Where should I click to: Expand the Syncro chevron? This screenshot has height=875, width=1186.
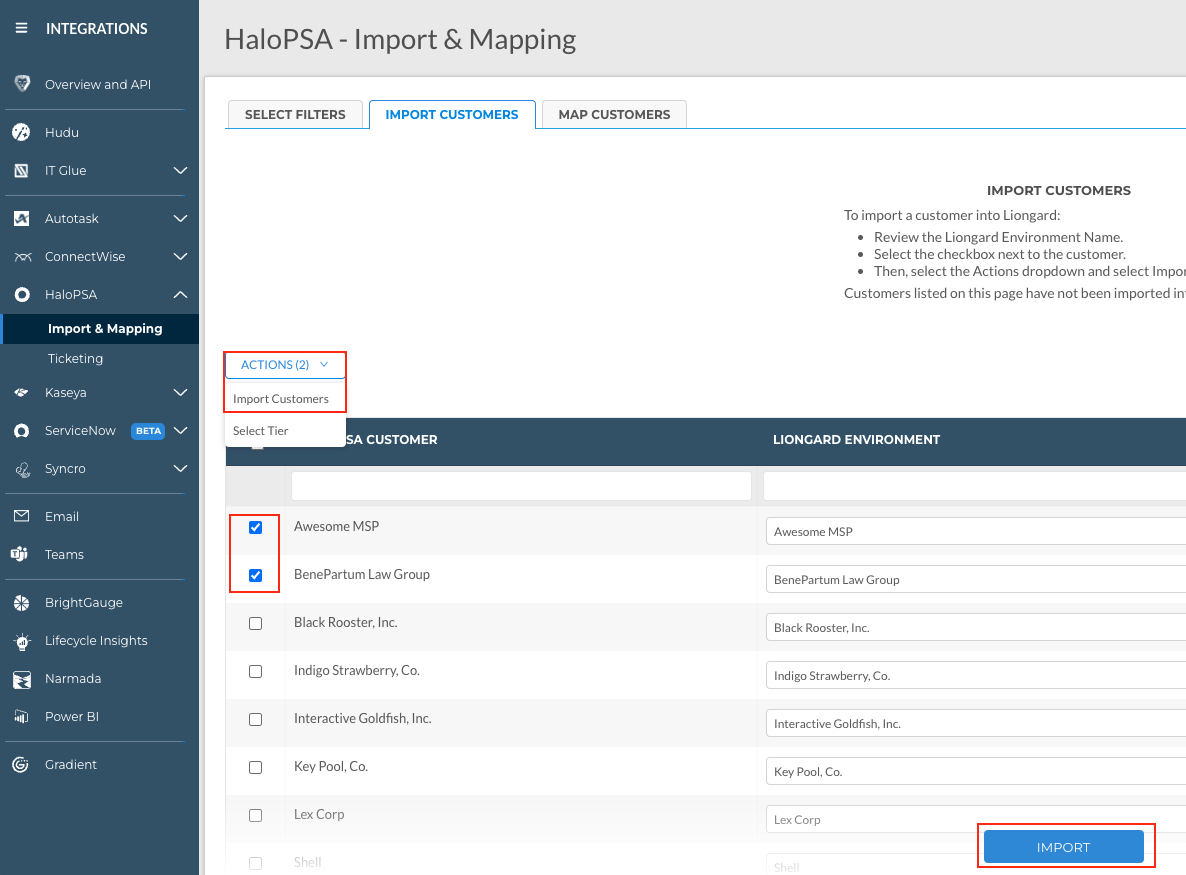click(180, 468)
